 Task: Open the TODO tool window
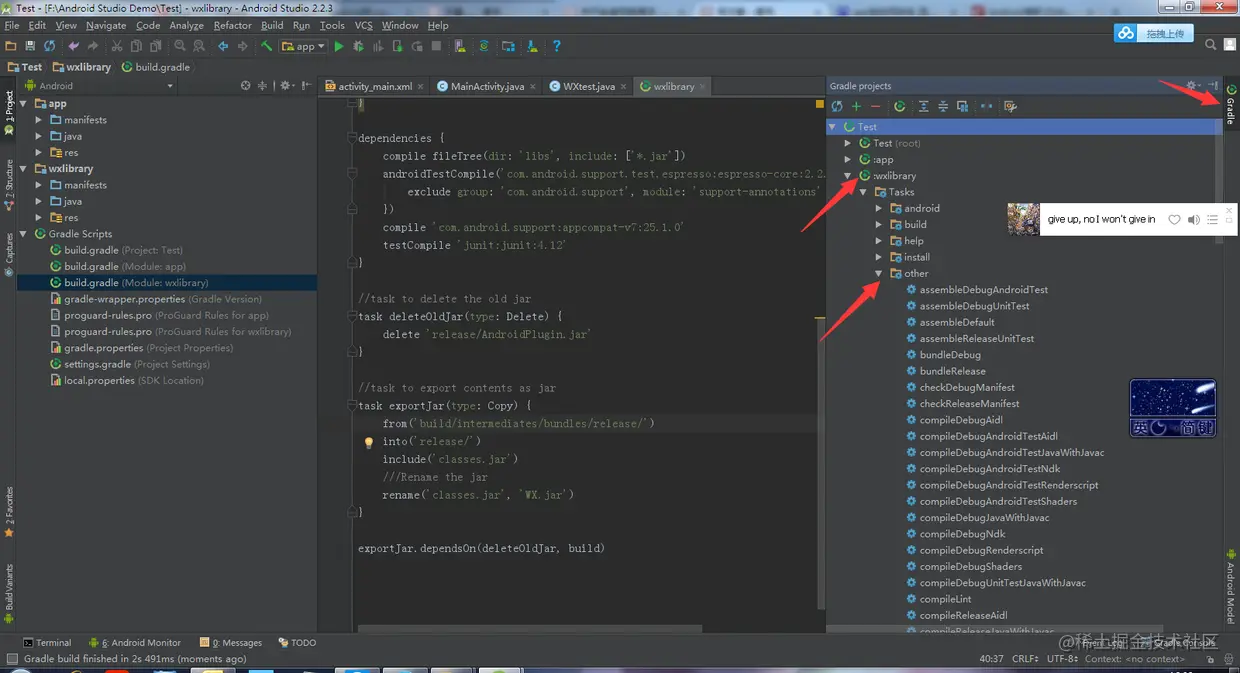297,643
